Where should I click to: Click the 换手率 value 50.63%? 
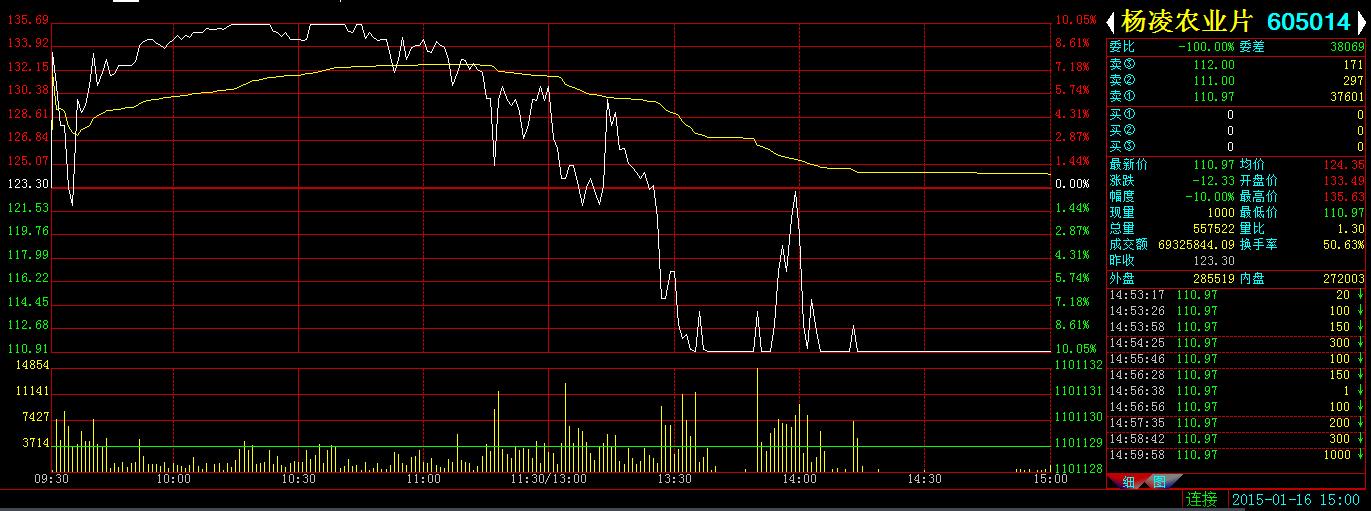[1344, 244]
